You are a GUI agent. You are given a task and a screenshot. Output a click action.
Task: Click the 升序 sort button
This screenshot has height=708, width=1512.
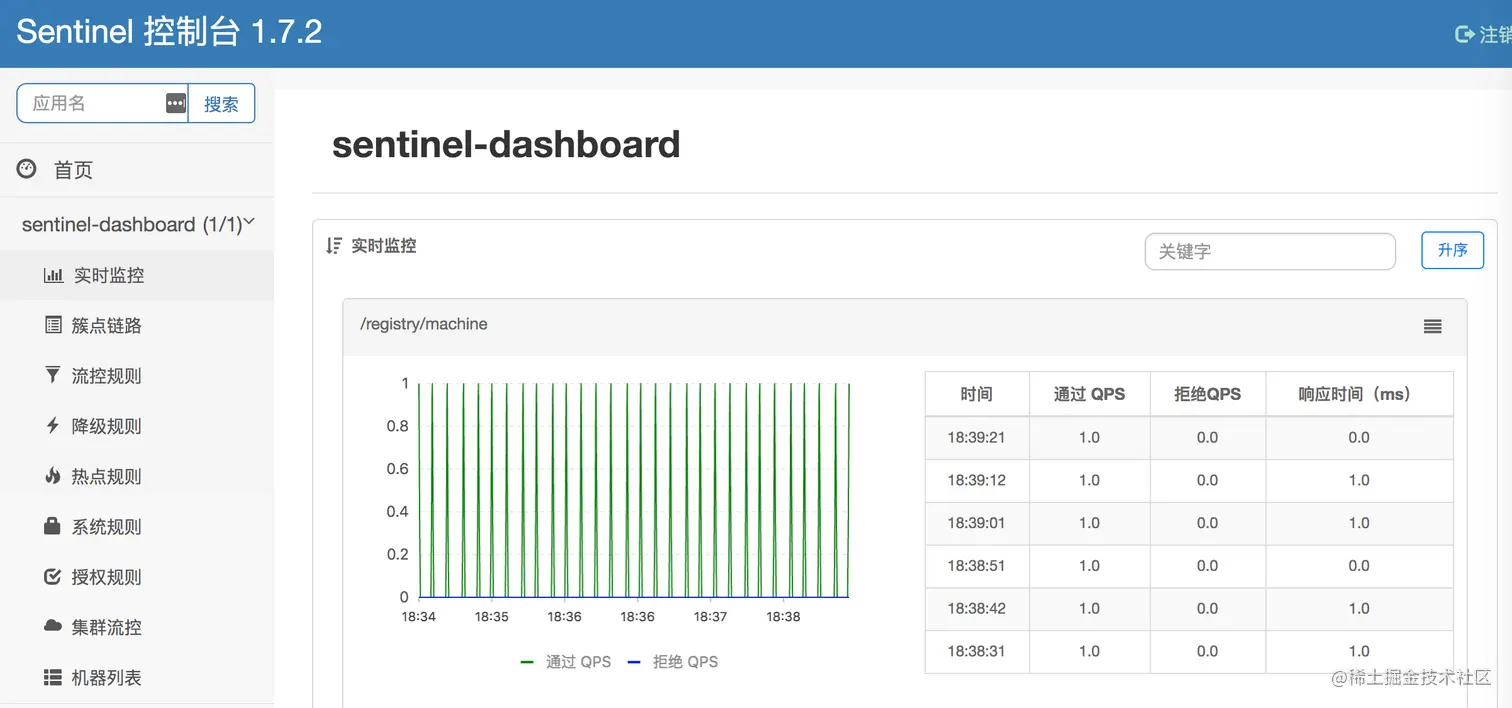coord(1452,250)
